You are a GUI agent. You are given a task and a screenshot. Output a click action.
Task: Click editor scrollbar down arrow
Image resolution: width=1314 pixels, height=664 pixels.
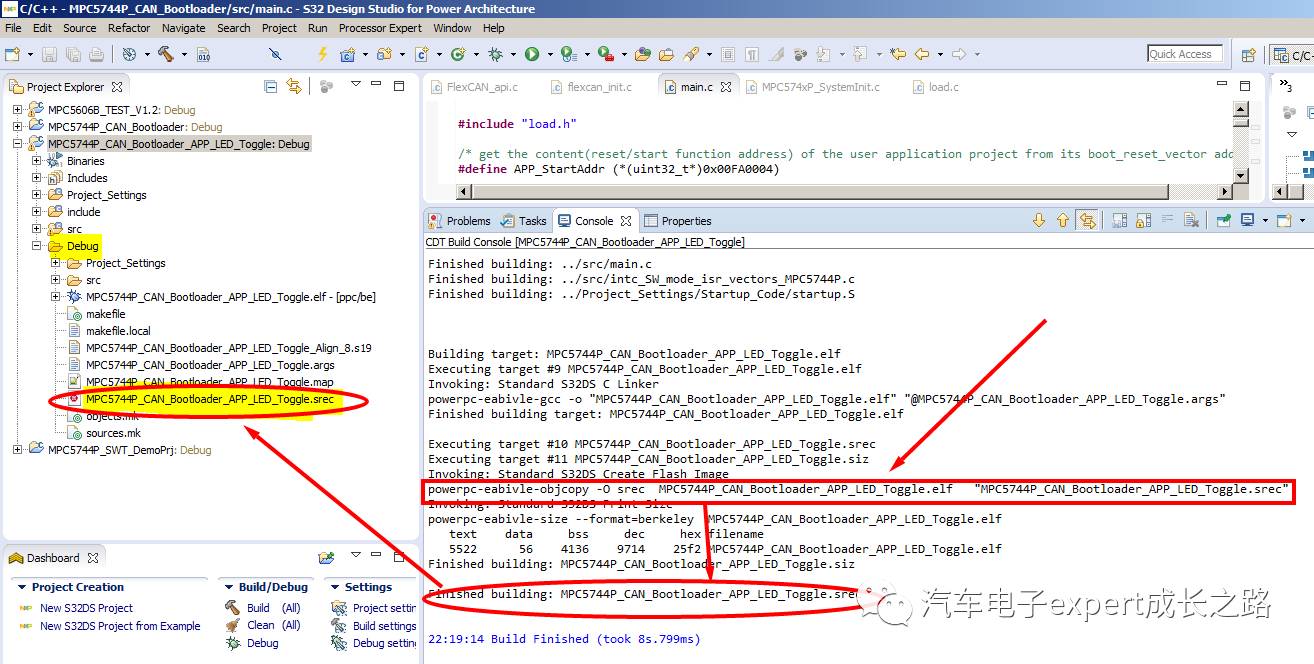click(x=1241, y=178)
